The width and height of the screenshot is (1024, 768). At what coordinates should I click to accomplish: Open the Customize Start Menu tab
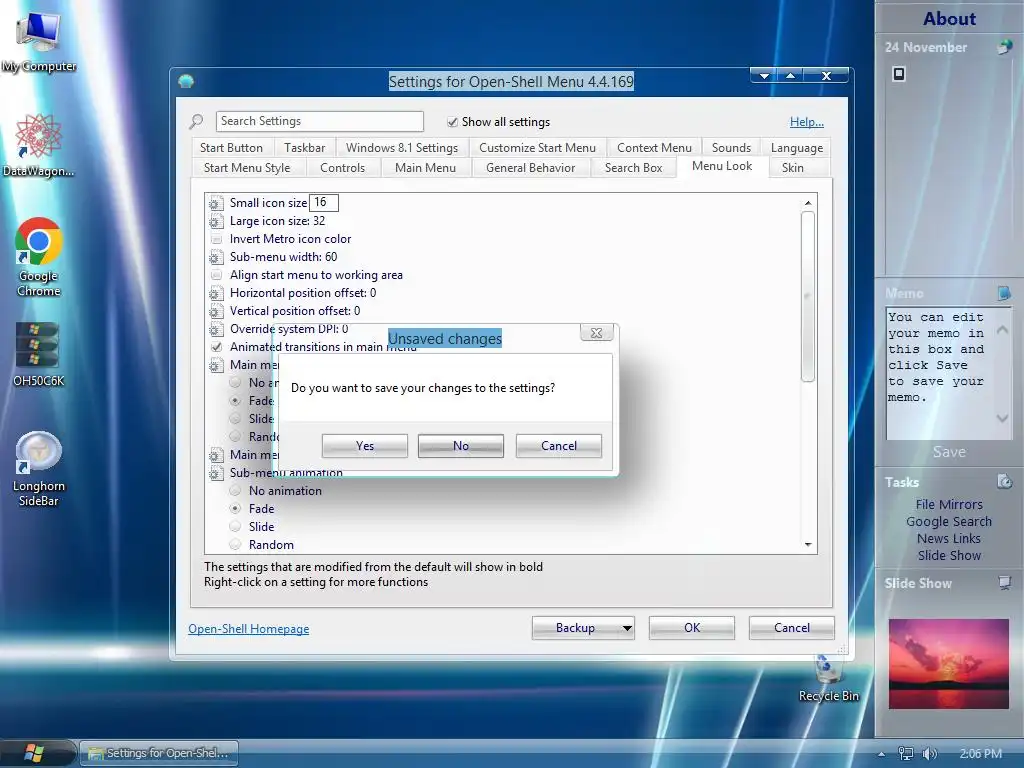tap(537, 148)
